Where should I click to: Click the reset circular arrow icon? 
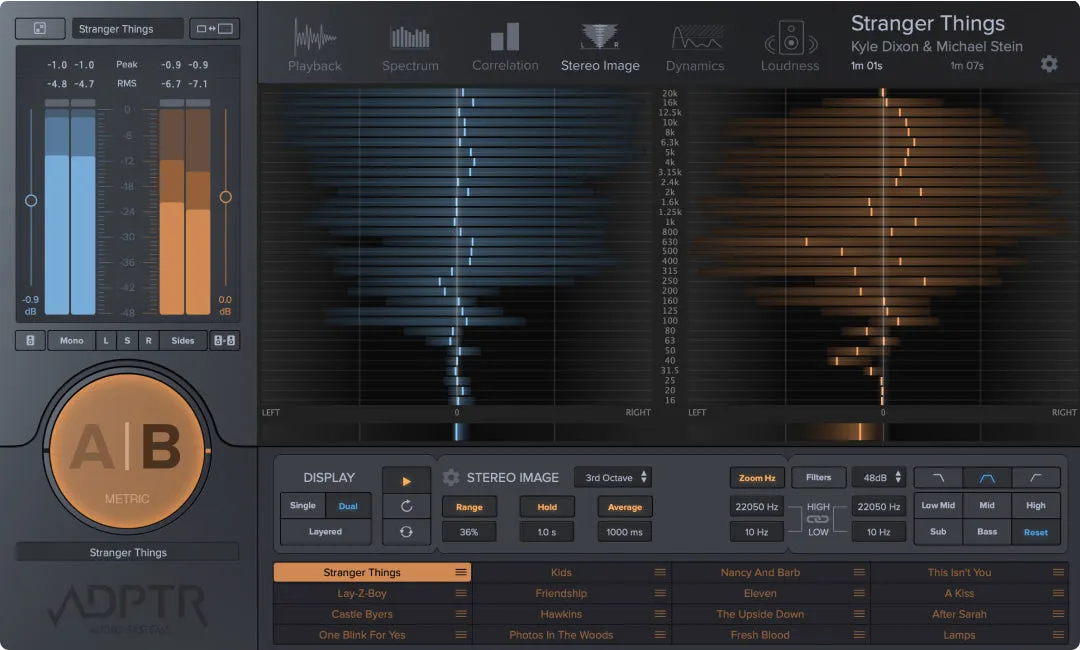[x=406, y=506]
